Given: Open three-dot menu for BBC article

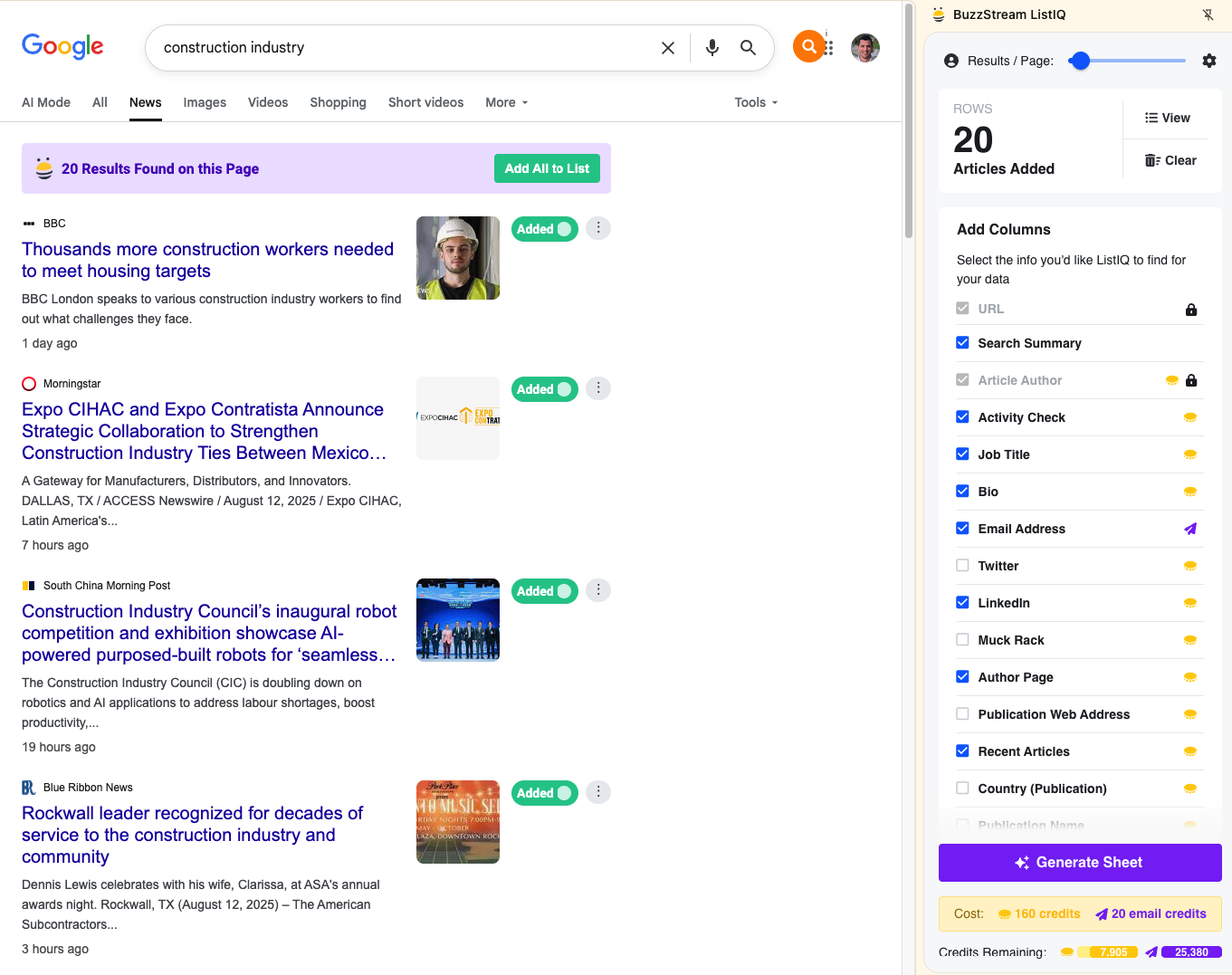Looking at the screenshot, I should 597,228.
